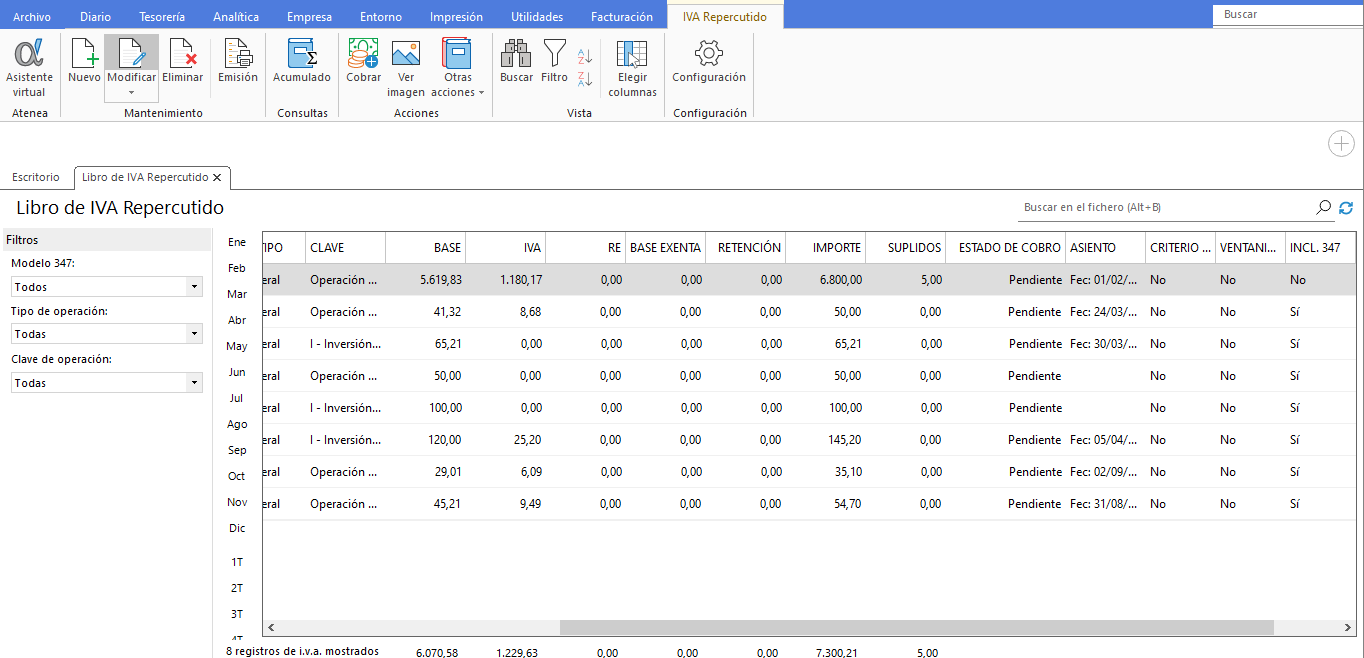Sort descending with the Z-A icon
This screenshot has height=658, width=1364.
pyautogui.click(x=585, y=78)
